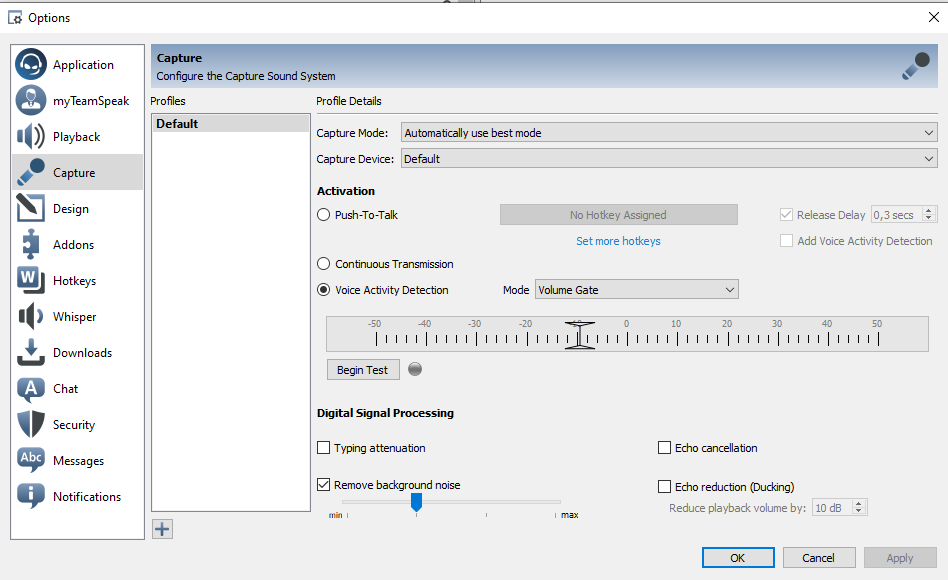Image resolution: width=948 pixels, height=580 pixels.
Task: Confirm settings with OK button
Action: (738, 558)
